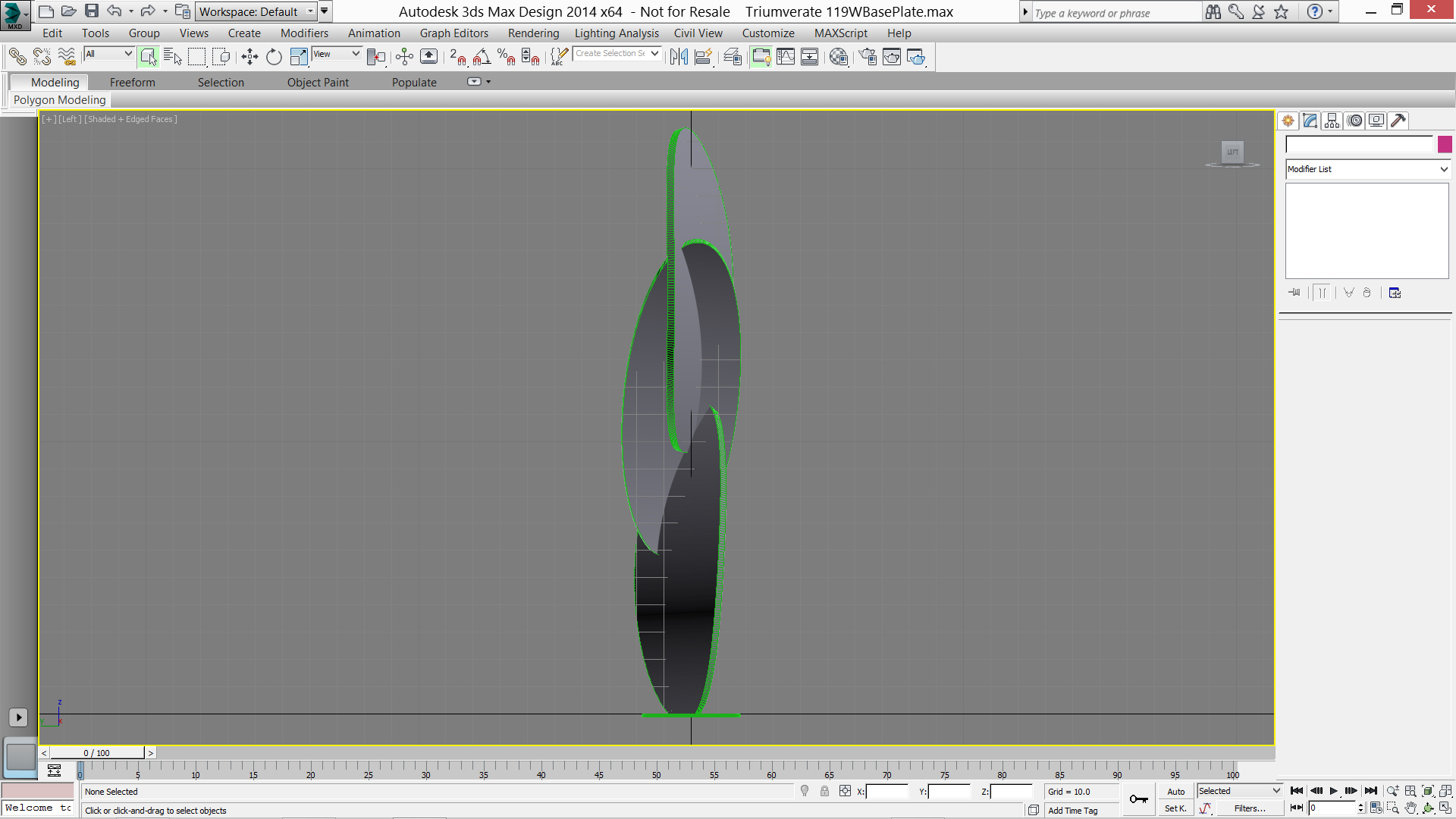Image resolution: width=1456 pixels, height=819 pixels.
Task: Open the Graph Editors menu
Action: click(454, 33)
